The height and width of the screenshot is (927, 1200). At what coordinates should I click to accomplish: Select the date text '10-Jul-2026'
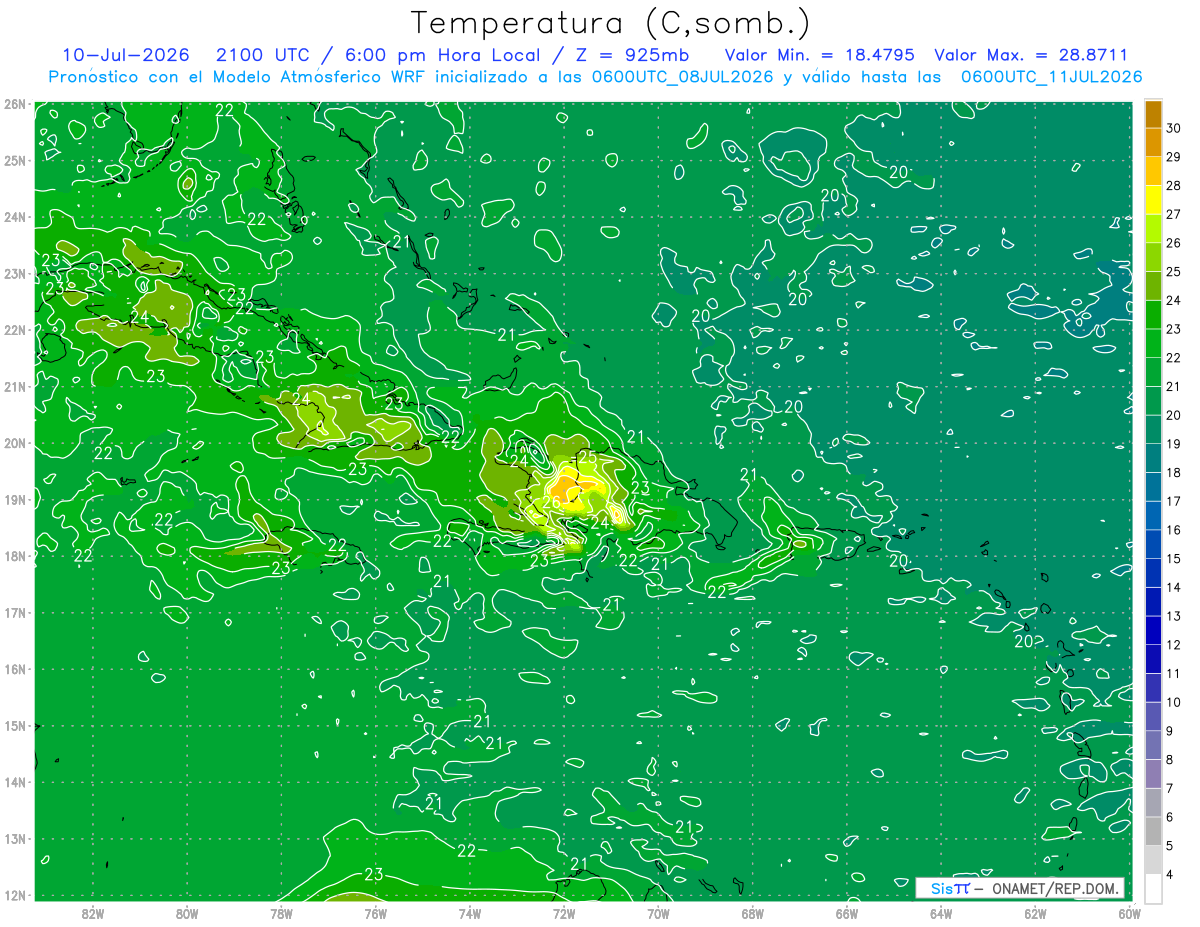pyautogui.click(x=125, y=55)
